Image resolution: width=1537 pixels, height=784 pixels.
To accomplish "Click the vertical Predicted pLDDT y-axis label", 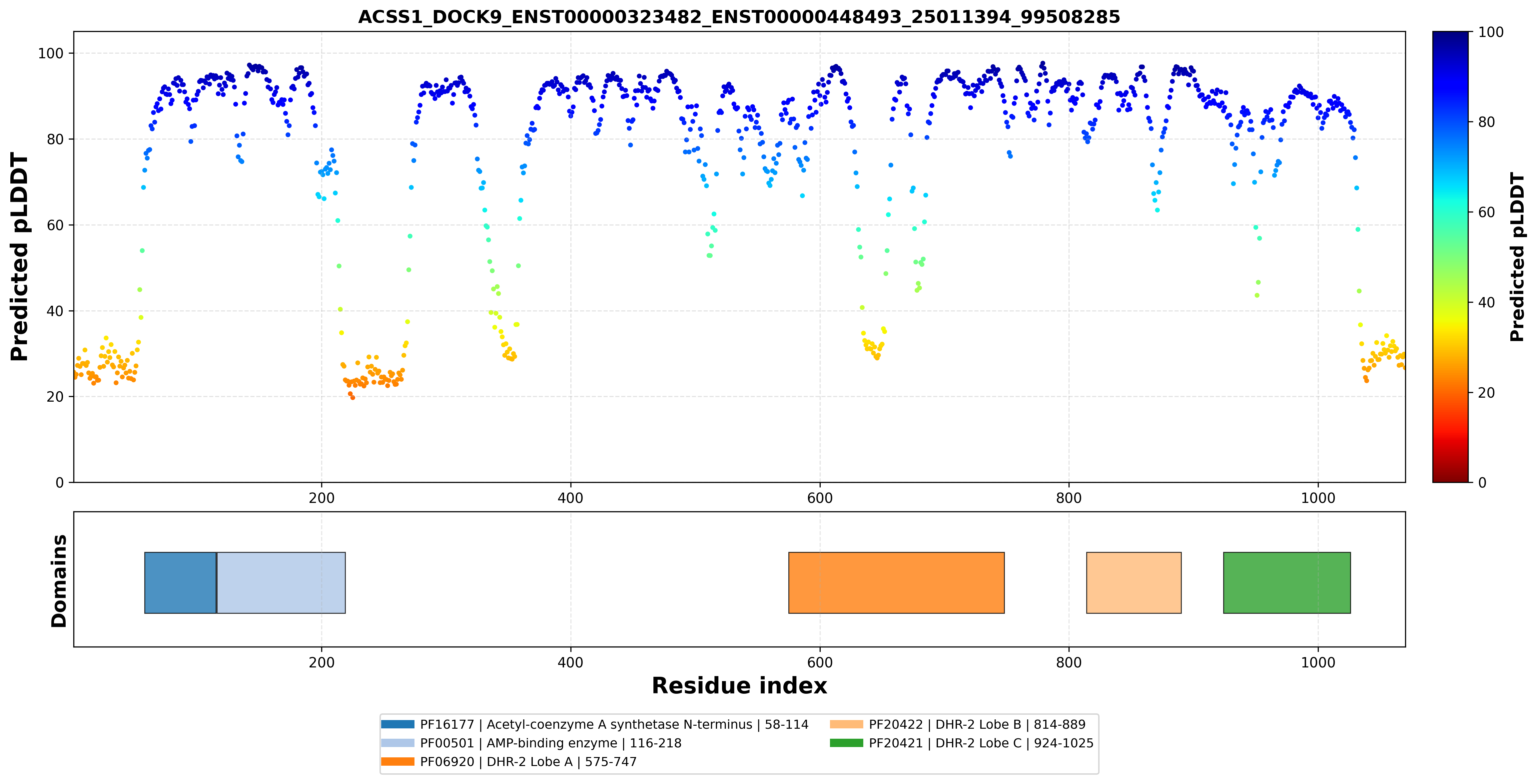I will [x=19, y=257].
